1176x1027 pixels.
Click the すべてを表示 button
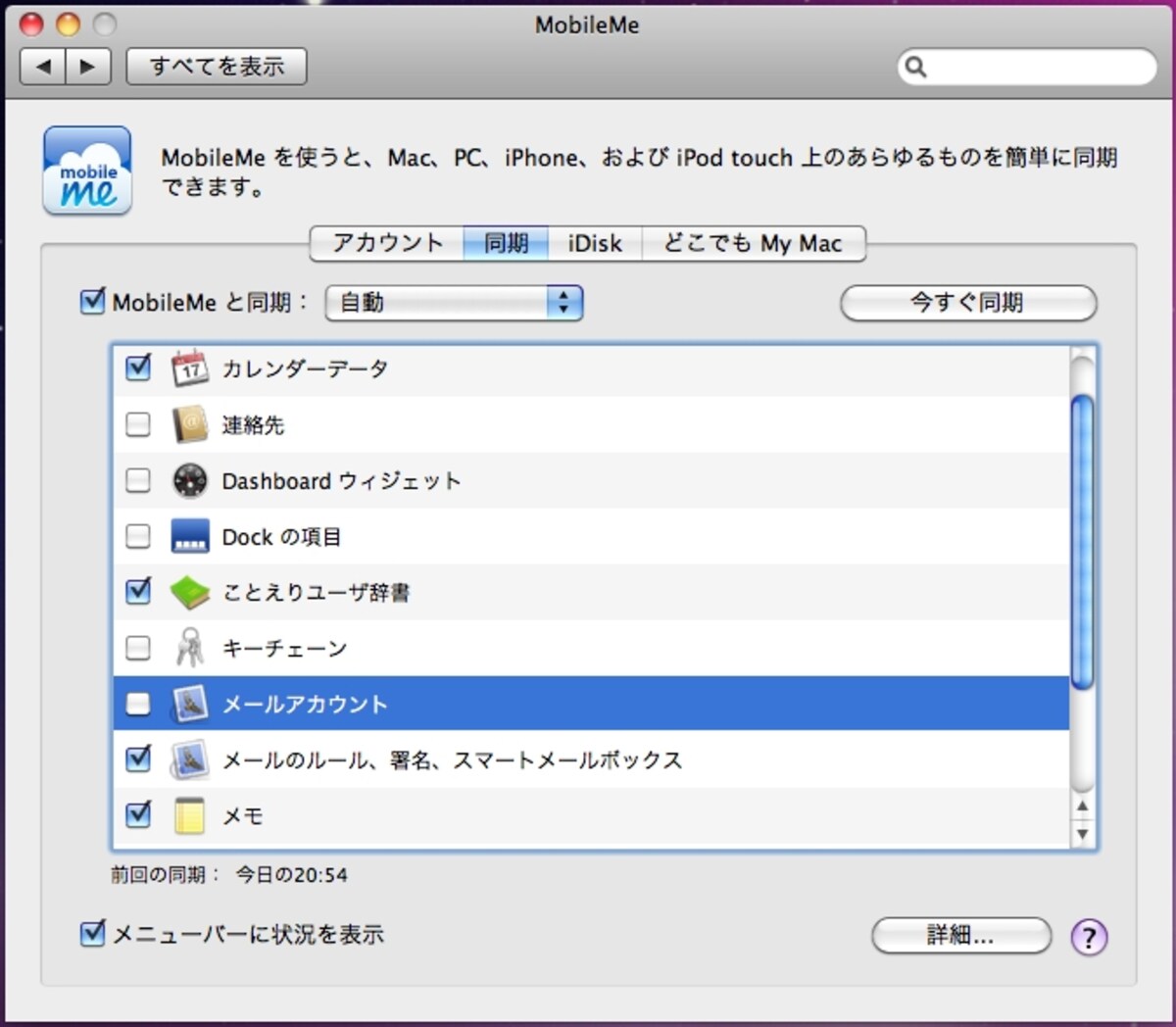(217, 67)
